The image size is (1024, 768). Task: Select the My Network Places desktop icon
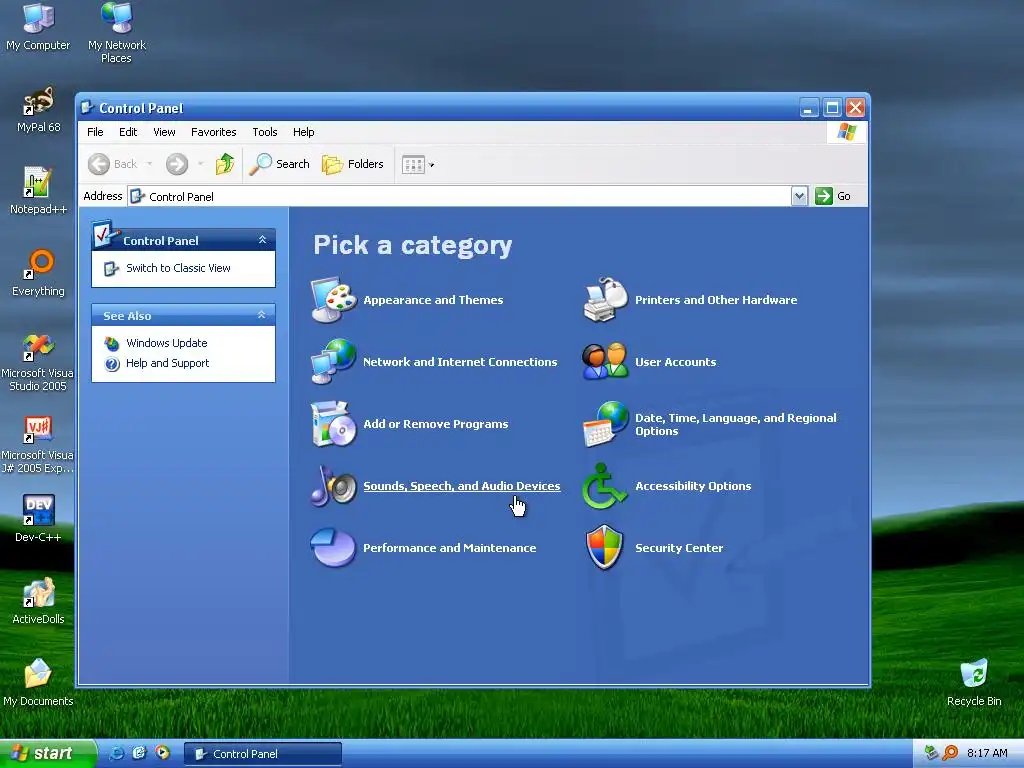(117, 33)
